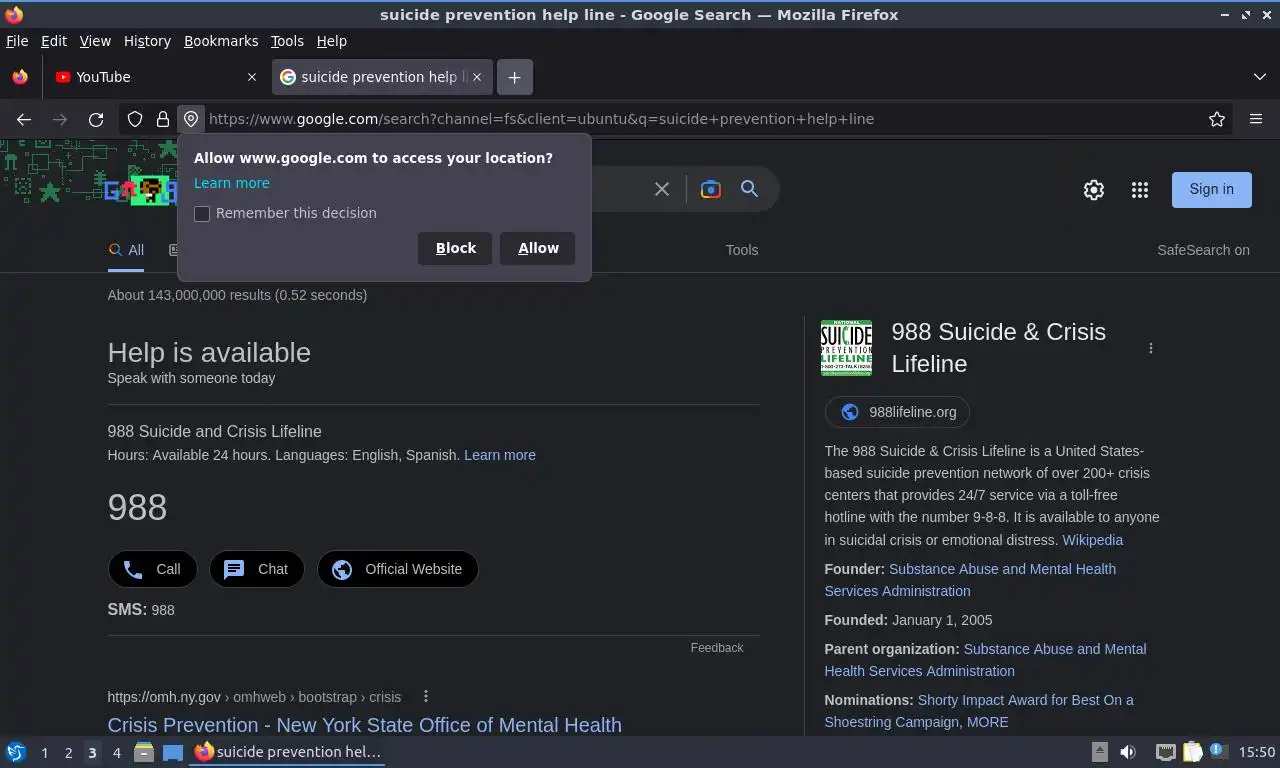1280x768 pixels.
Task: Open Learn more link beside Languages
Action: pyautogui.click(x=500, y=455)
